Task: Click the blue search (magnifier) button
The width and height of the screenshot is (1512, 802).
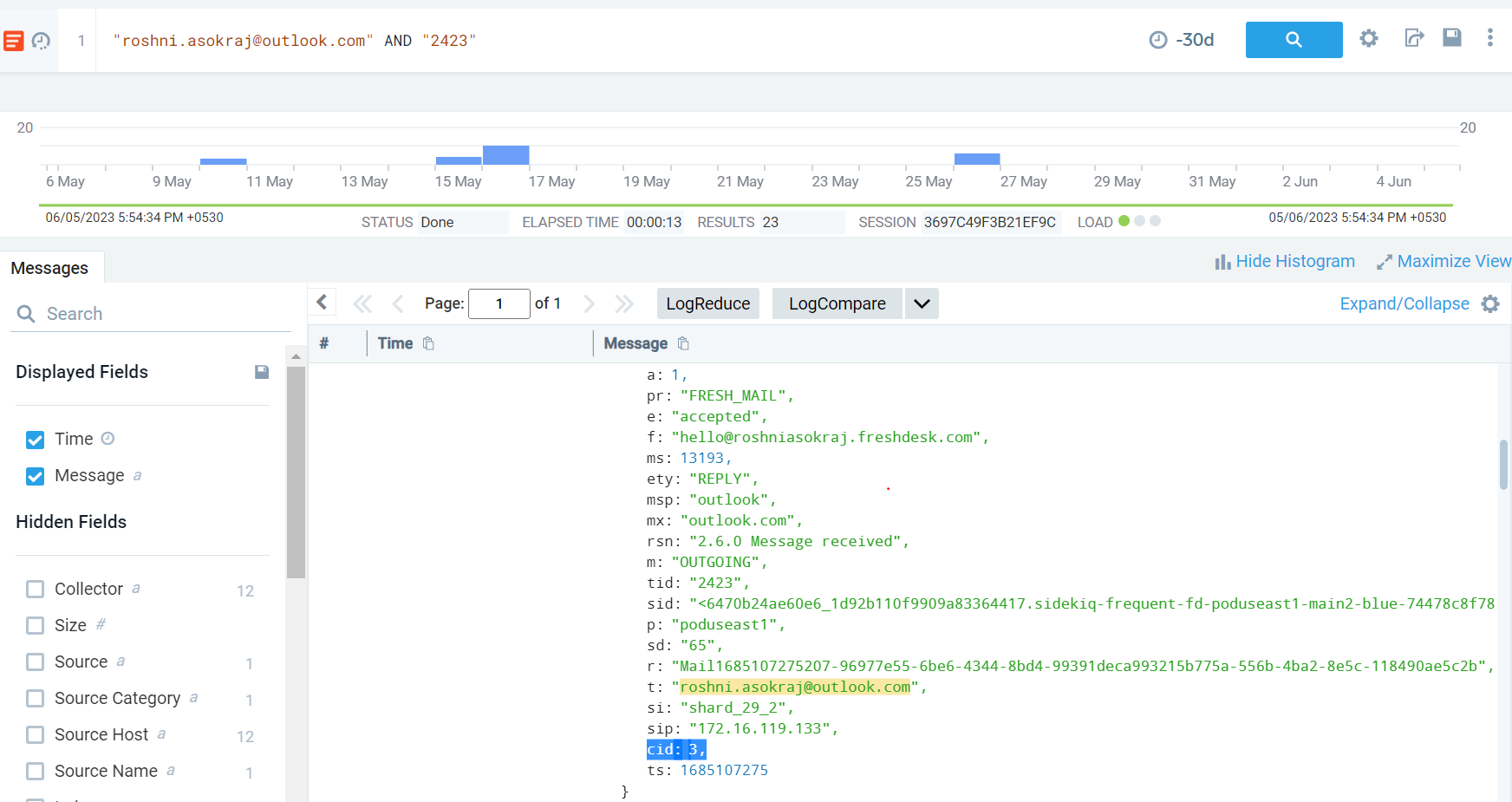Action: (1294, 40)
